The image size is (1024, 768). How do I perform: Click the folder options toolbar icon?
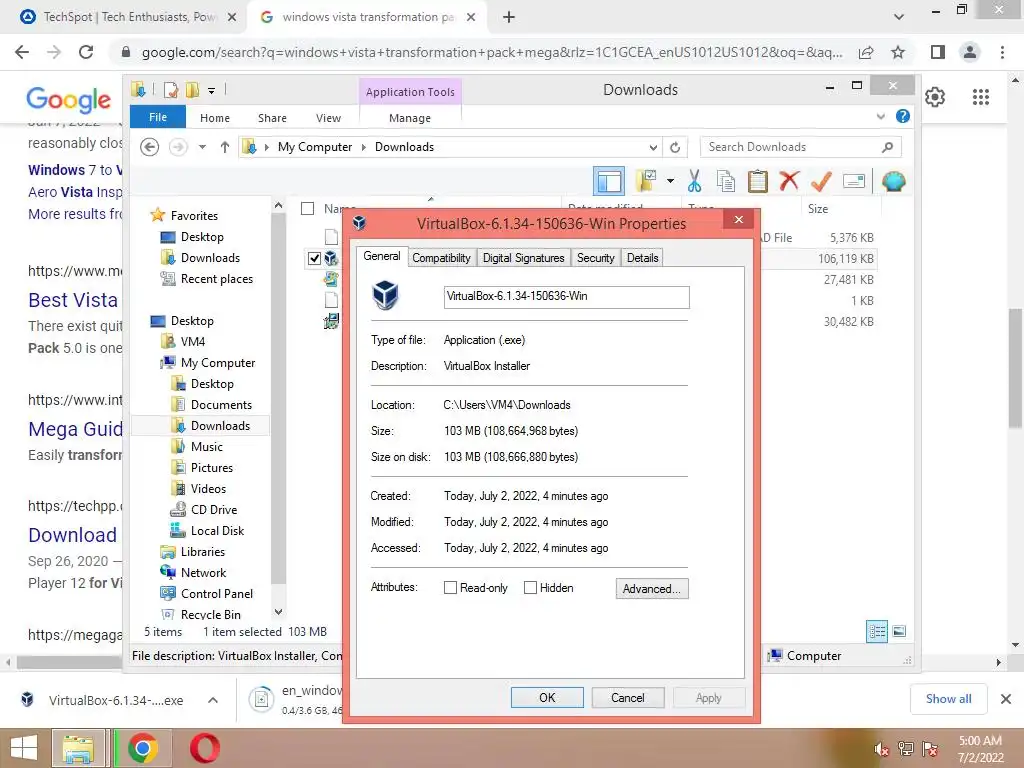(x=646, y=182)
